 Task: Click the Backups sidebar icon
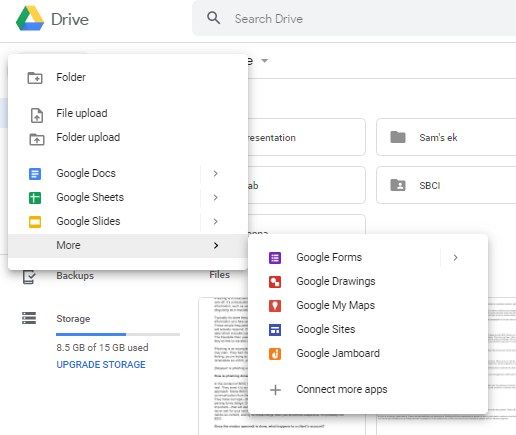pyautogui.click(x=29, y=277)
